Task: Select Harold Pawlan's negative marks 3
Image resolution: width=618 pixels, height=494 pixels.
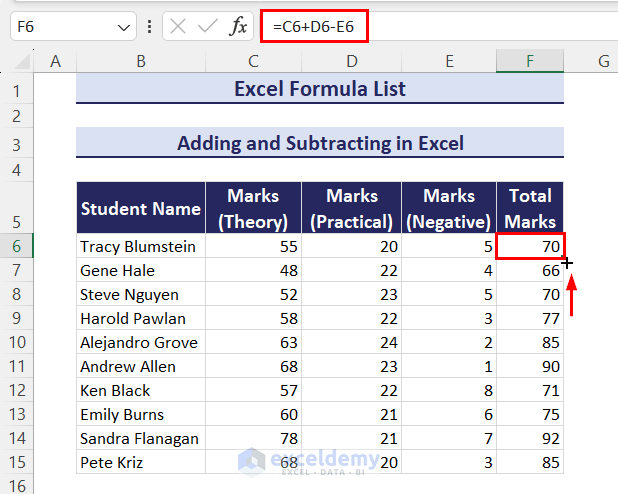Action: 449,319
